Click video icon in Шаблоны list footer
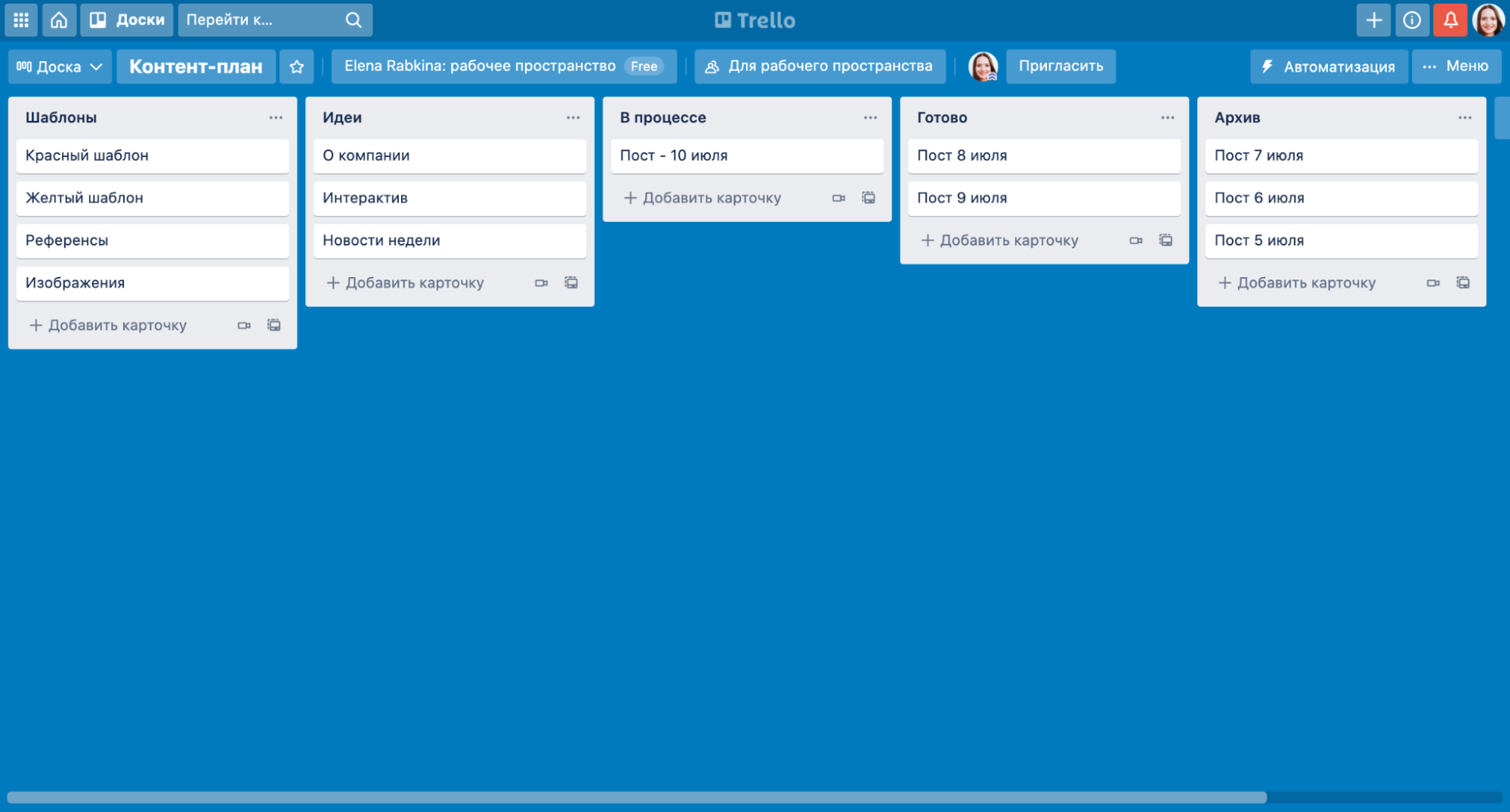The height and width of the screenshot is (812, 1510). (244, 326)
